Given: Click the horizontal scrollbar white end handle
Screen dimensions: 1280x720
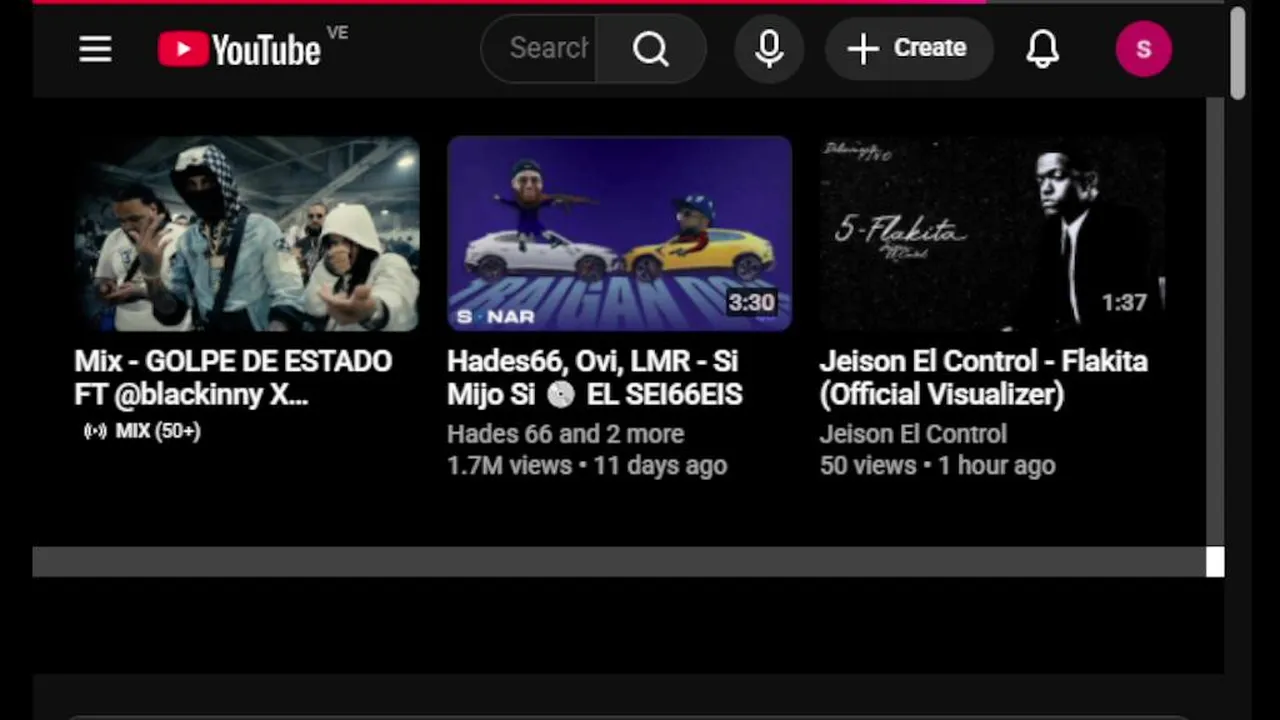Looking at the screenshot, I should pos(1215,562).
